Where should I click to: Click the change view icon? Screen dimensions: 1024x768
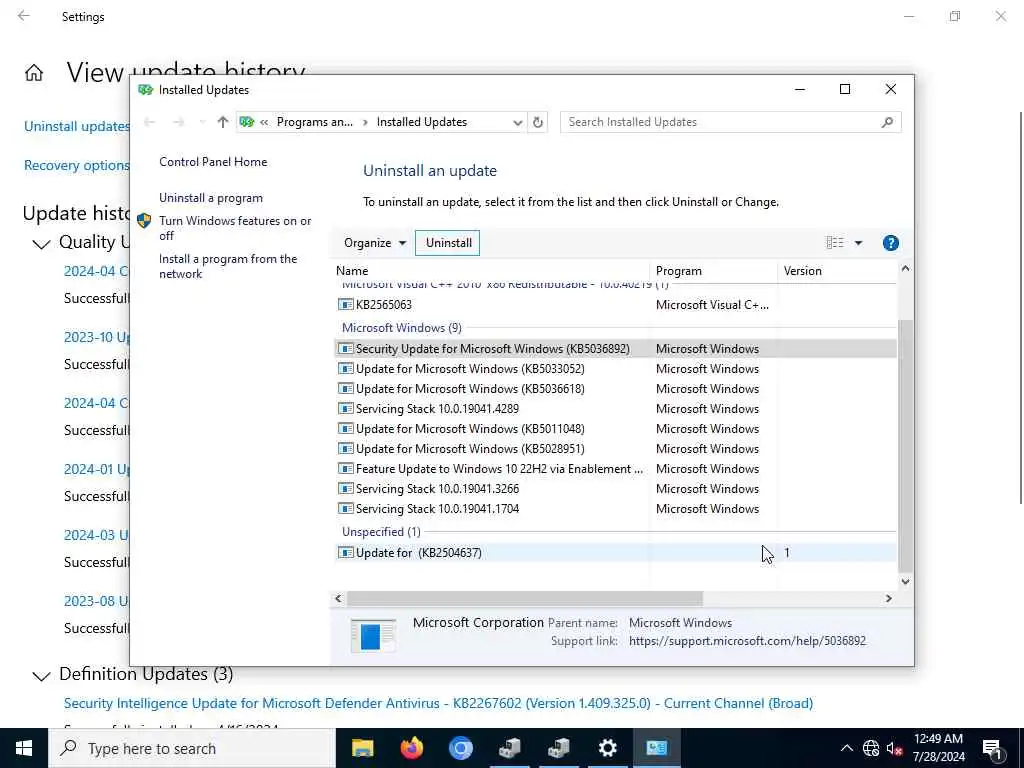[x=835, y=243]
